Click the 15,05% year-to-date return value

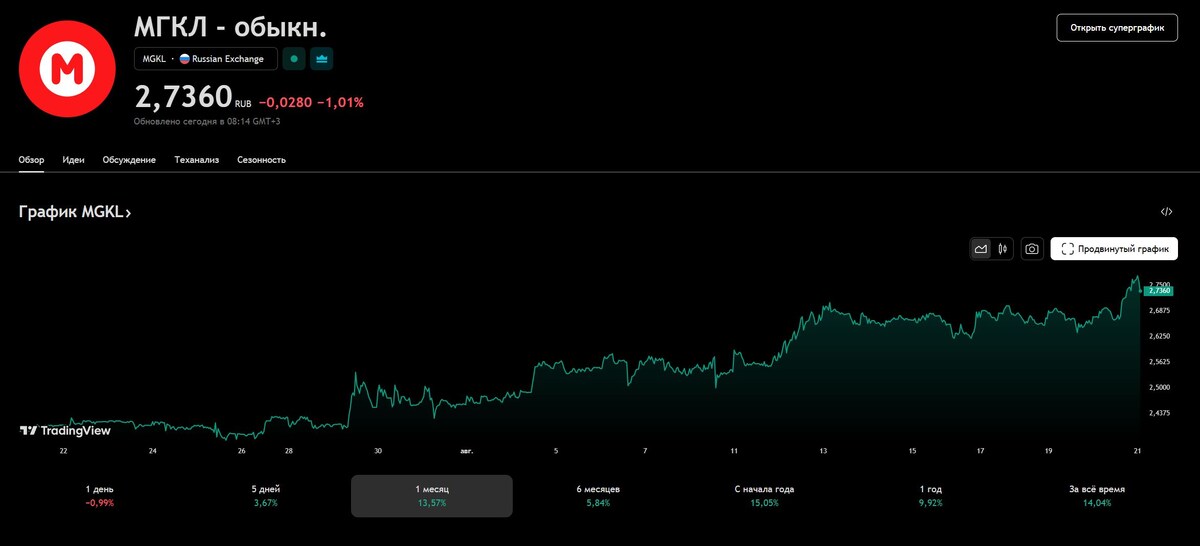click(764, 503)
